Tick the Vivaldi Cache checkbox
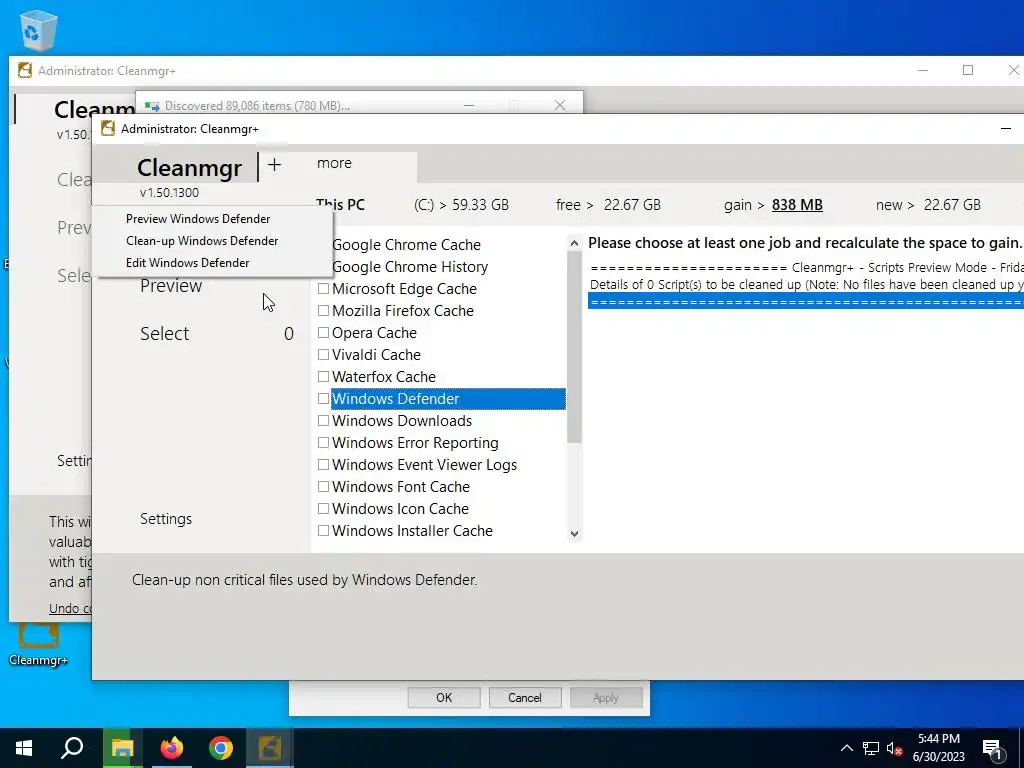Screen dimensions: 1024x768 point(323,355)
